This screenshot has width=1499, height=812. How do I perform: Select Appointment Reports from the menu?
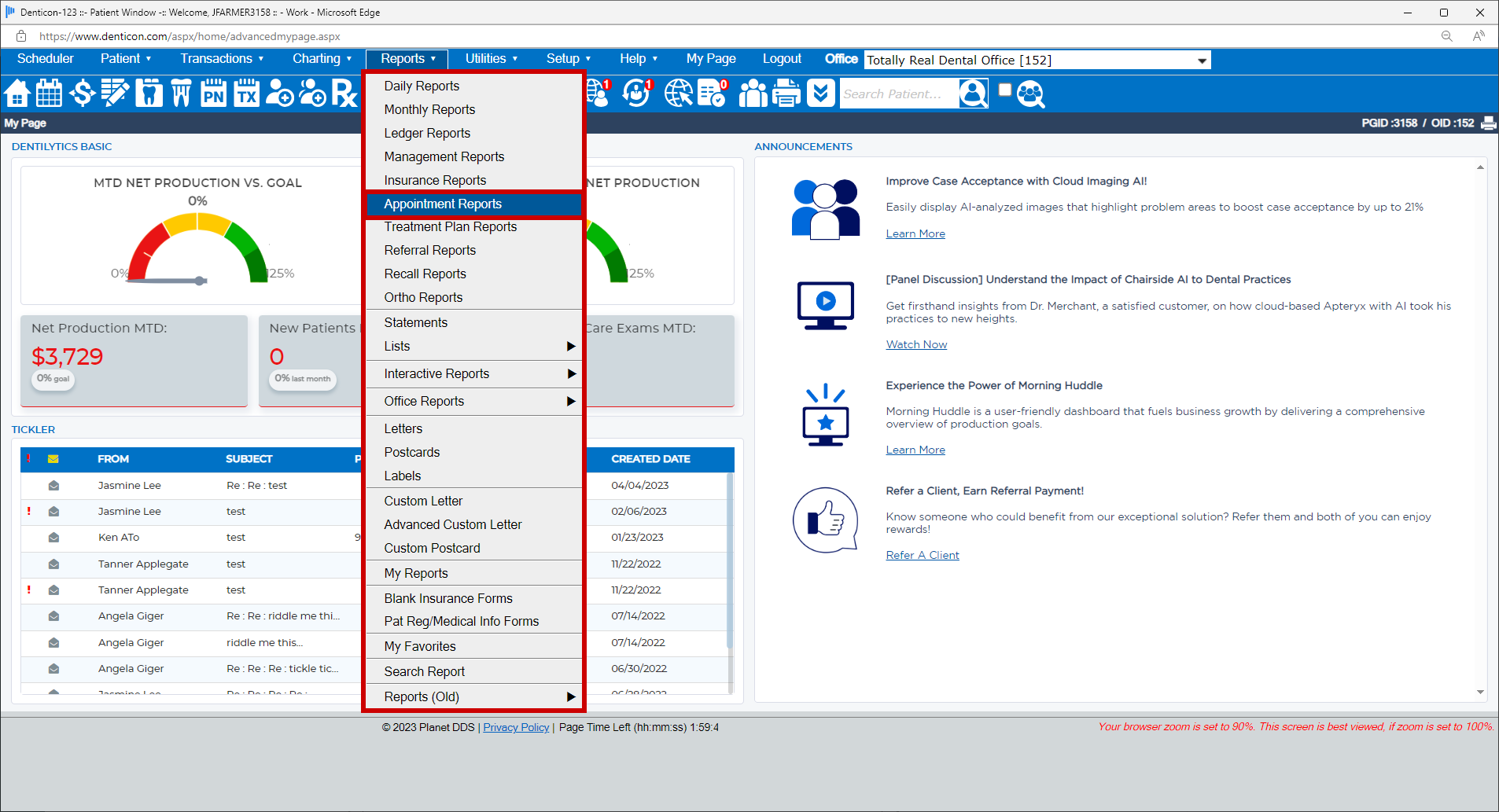pyautogui.click(x=474, y=204)
